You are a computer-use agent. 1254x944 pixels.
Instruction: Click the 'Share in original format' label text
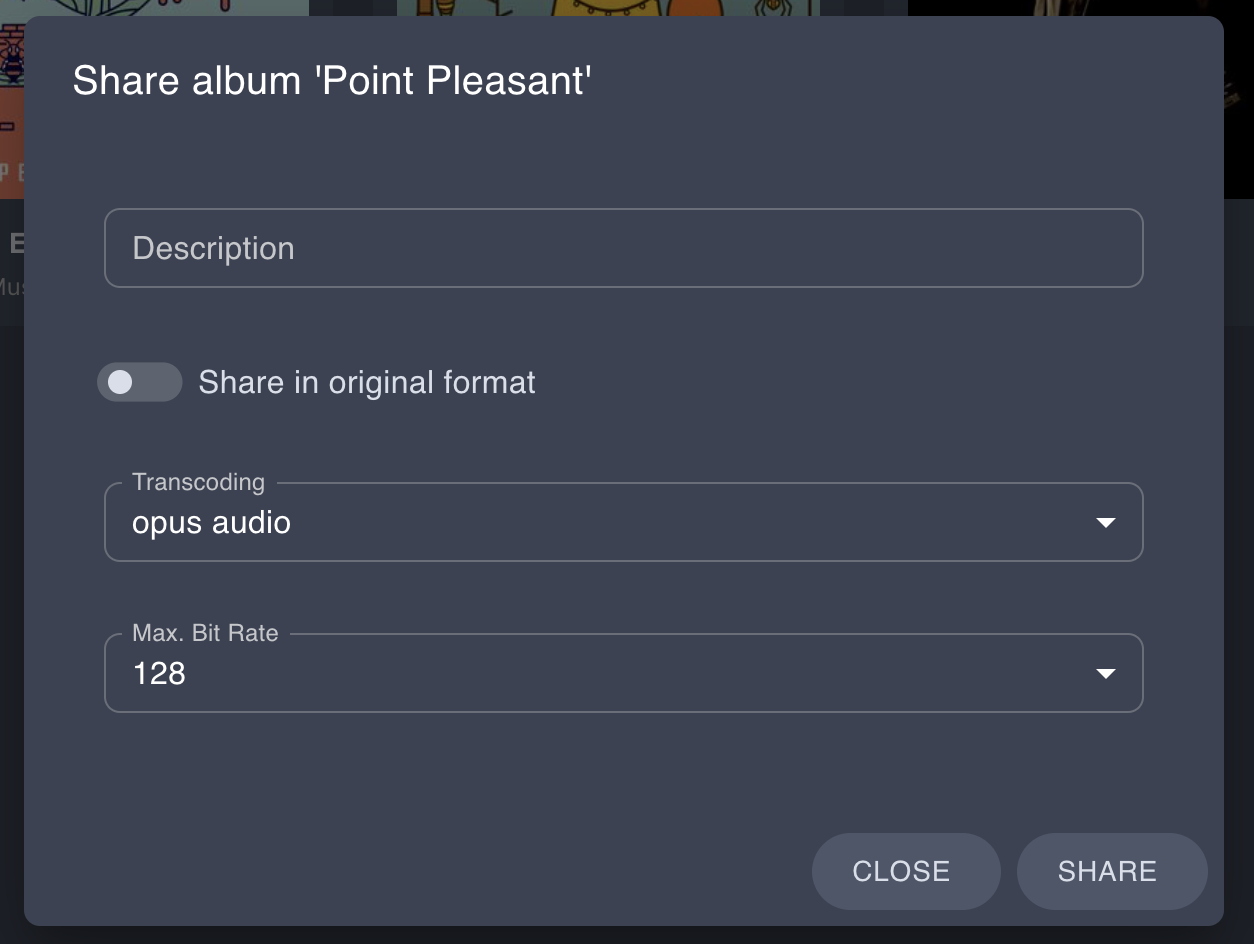367,382
